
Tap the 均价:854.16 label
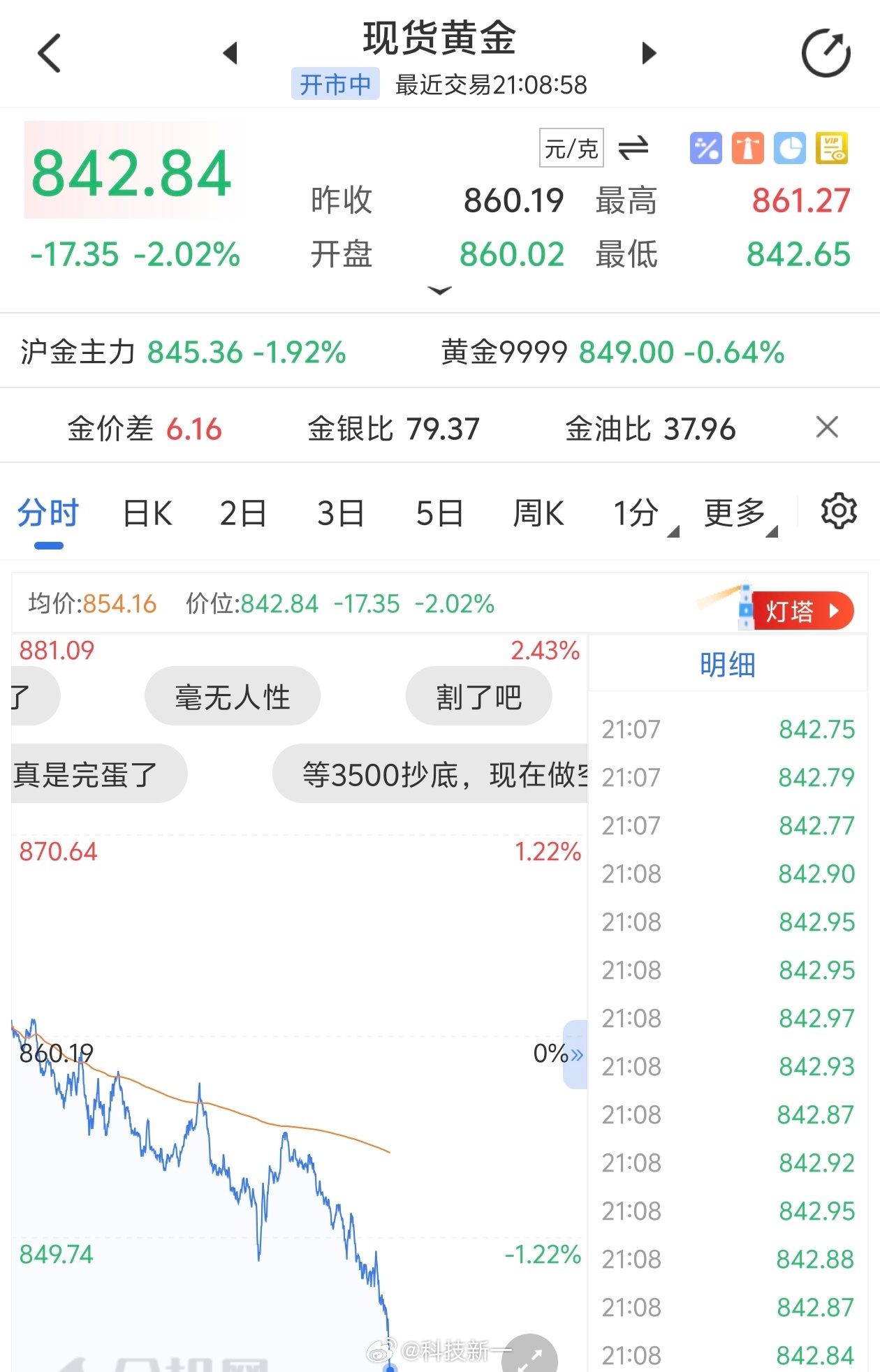(x=92, y=604)
